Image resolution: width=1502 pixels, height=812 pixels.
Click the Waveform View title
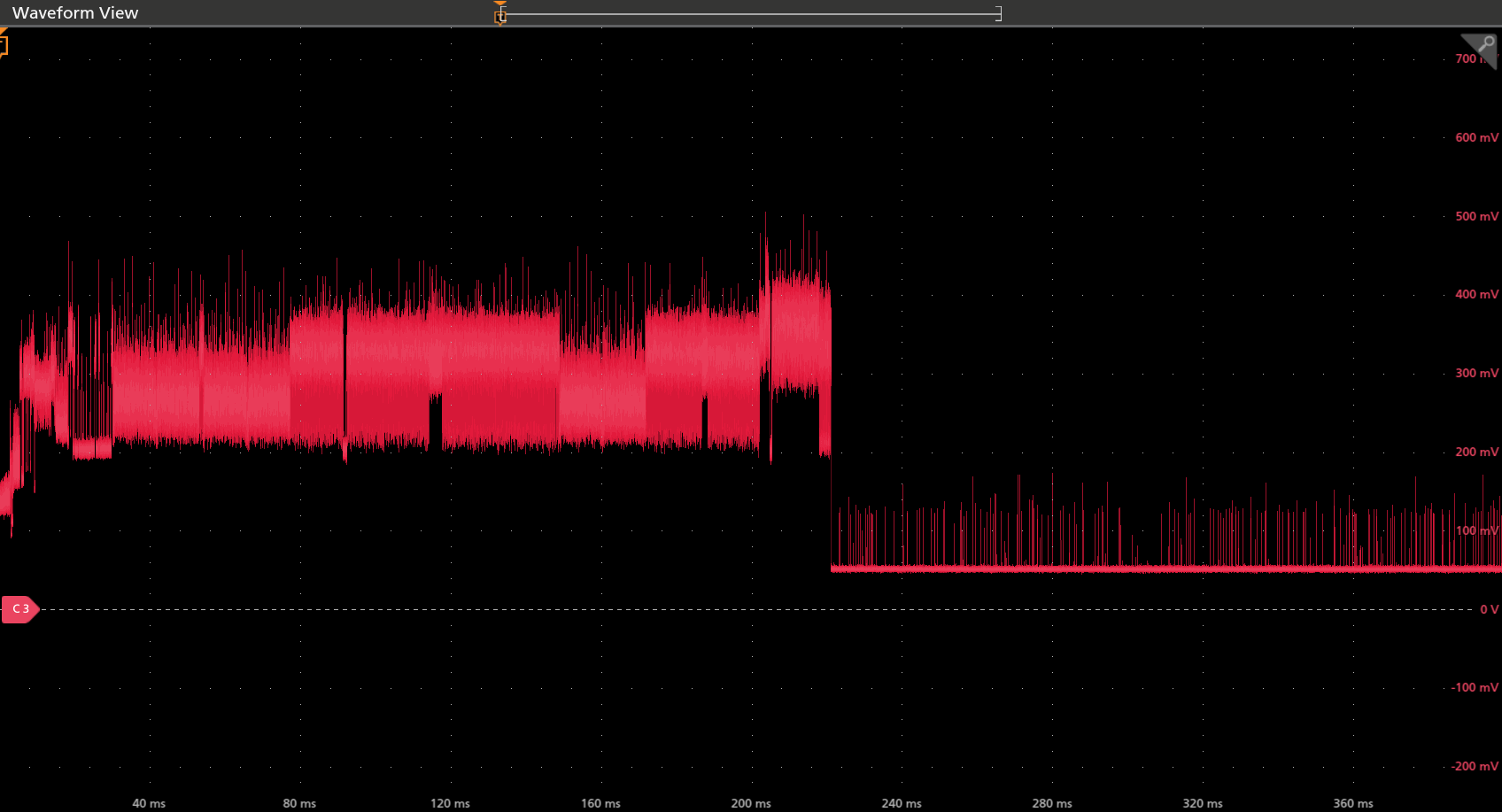(75, 13)
